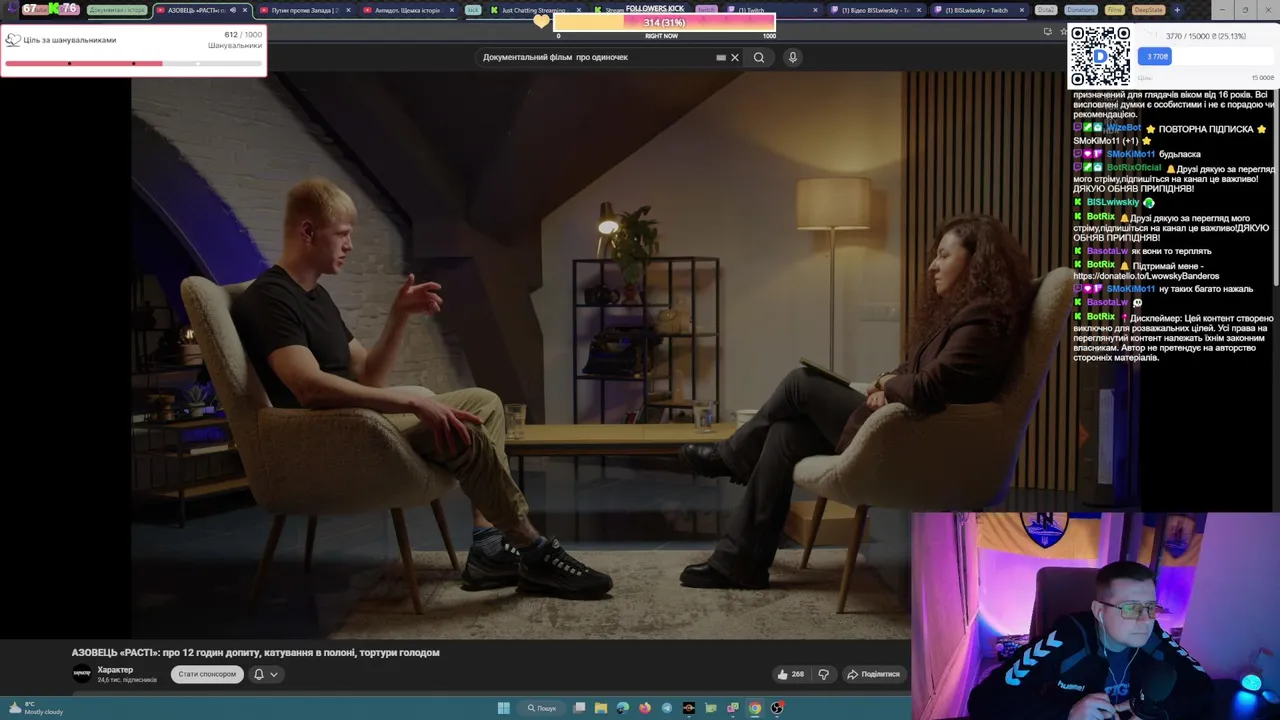This screenshot has height=720, width=1280.
Task: Click the Ціль за шанувальниками progress bar
Action: point(133,63)
